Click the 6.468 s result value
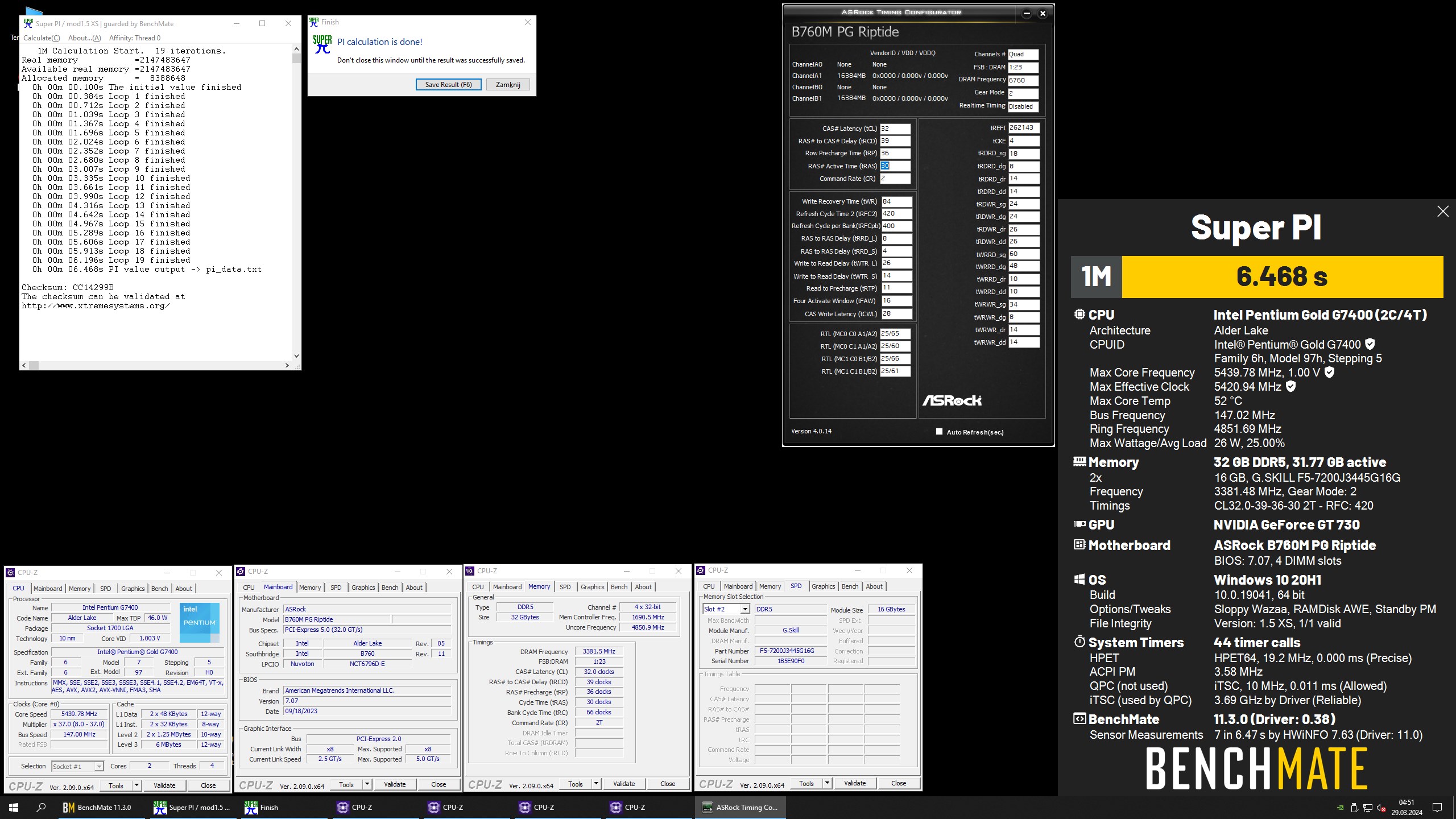 point(1282,277)
